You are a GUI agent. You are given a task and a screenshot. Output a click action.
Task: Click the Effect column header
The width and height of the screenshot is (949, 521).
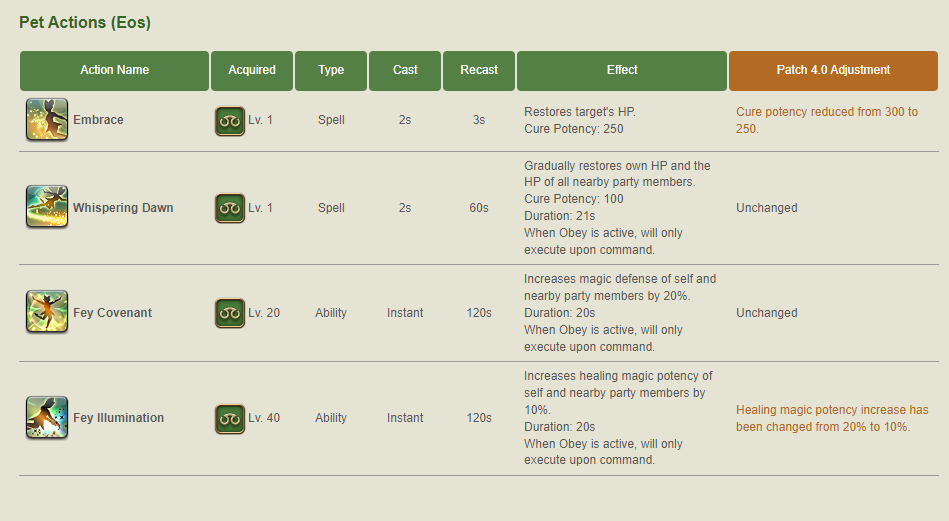point(622,71)
